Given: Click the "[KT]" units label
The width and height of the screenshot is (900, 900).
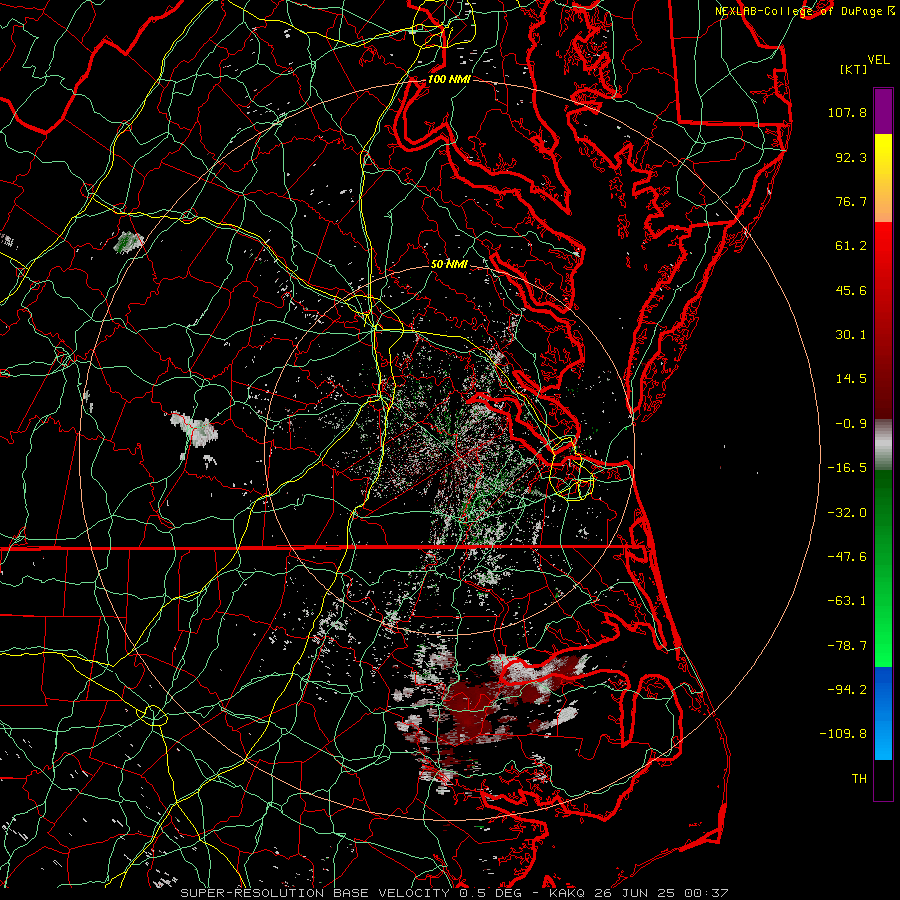Looking at the screenshot, I should click(854, 69).
